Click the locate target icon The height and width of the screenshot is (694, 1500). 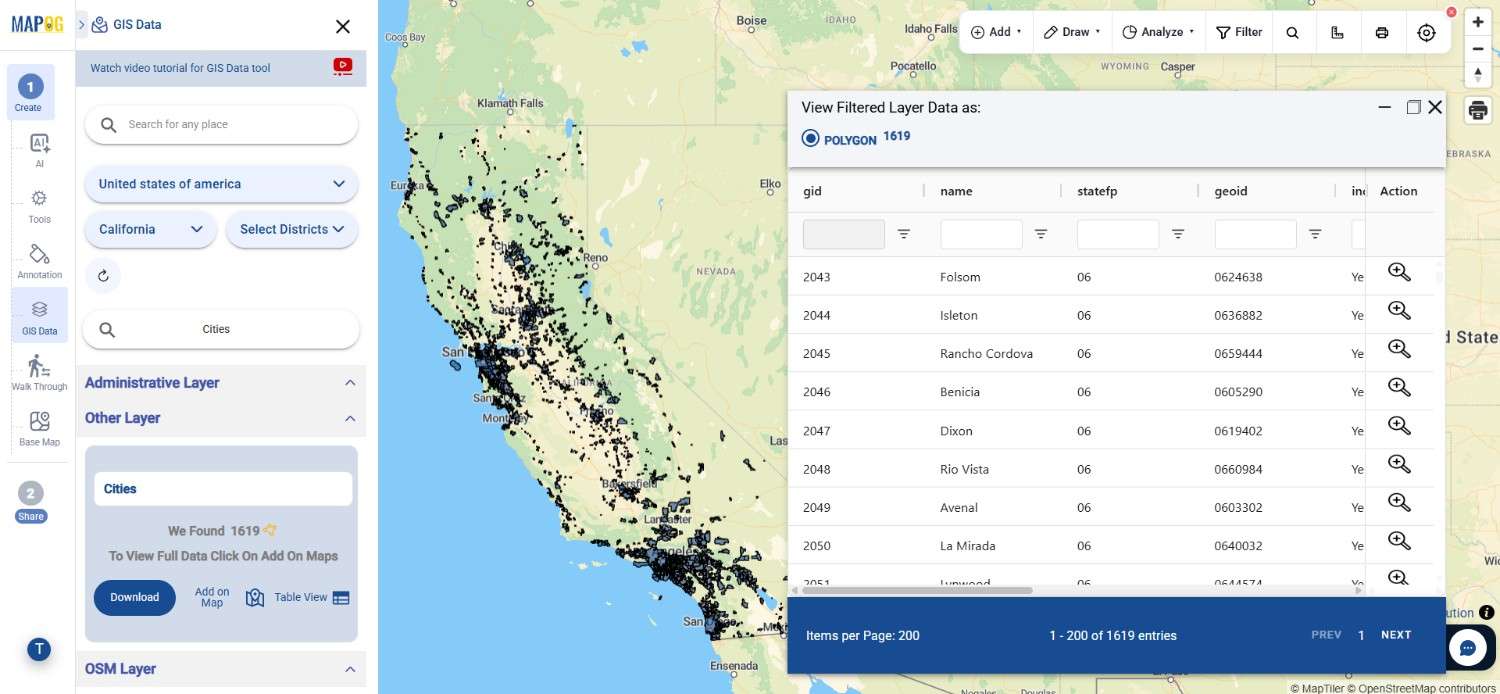1427,32
